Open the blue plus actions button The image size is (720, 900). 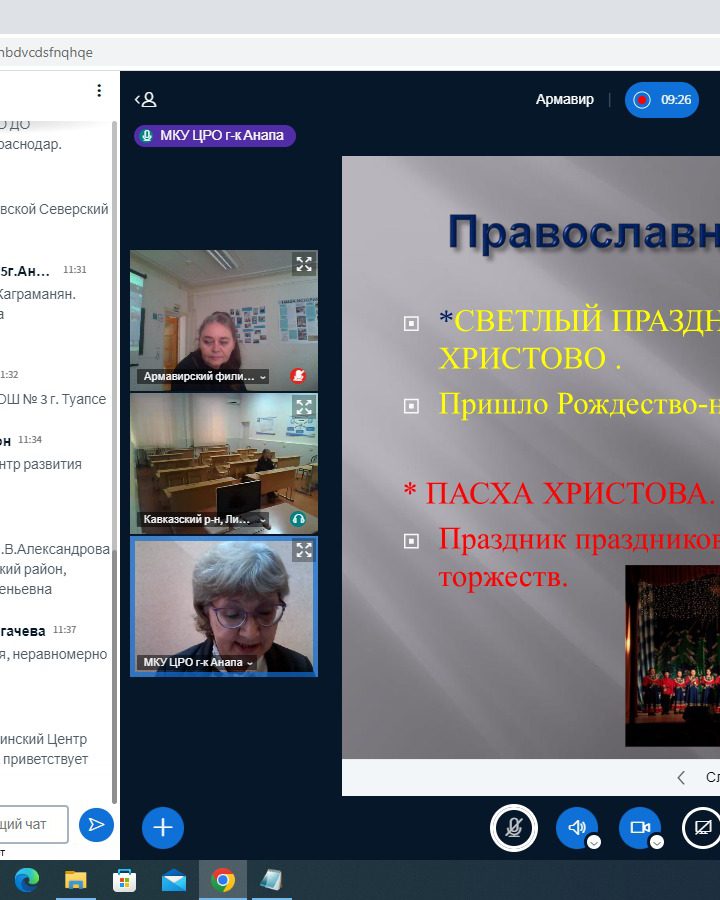[x=163, y=827]
